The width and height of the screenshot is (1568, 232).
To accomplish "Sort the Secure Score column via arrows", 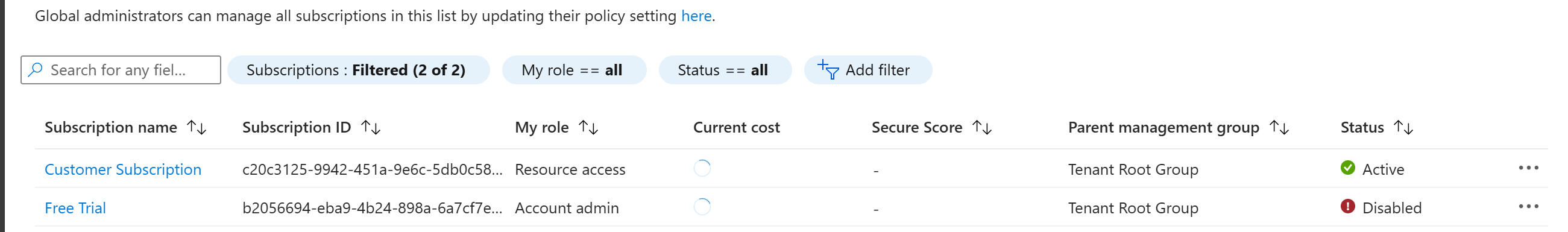I will click(x=982, y=127).
